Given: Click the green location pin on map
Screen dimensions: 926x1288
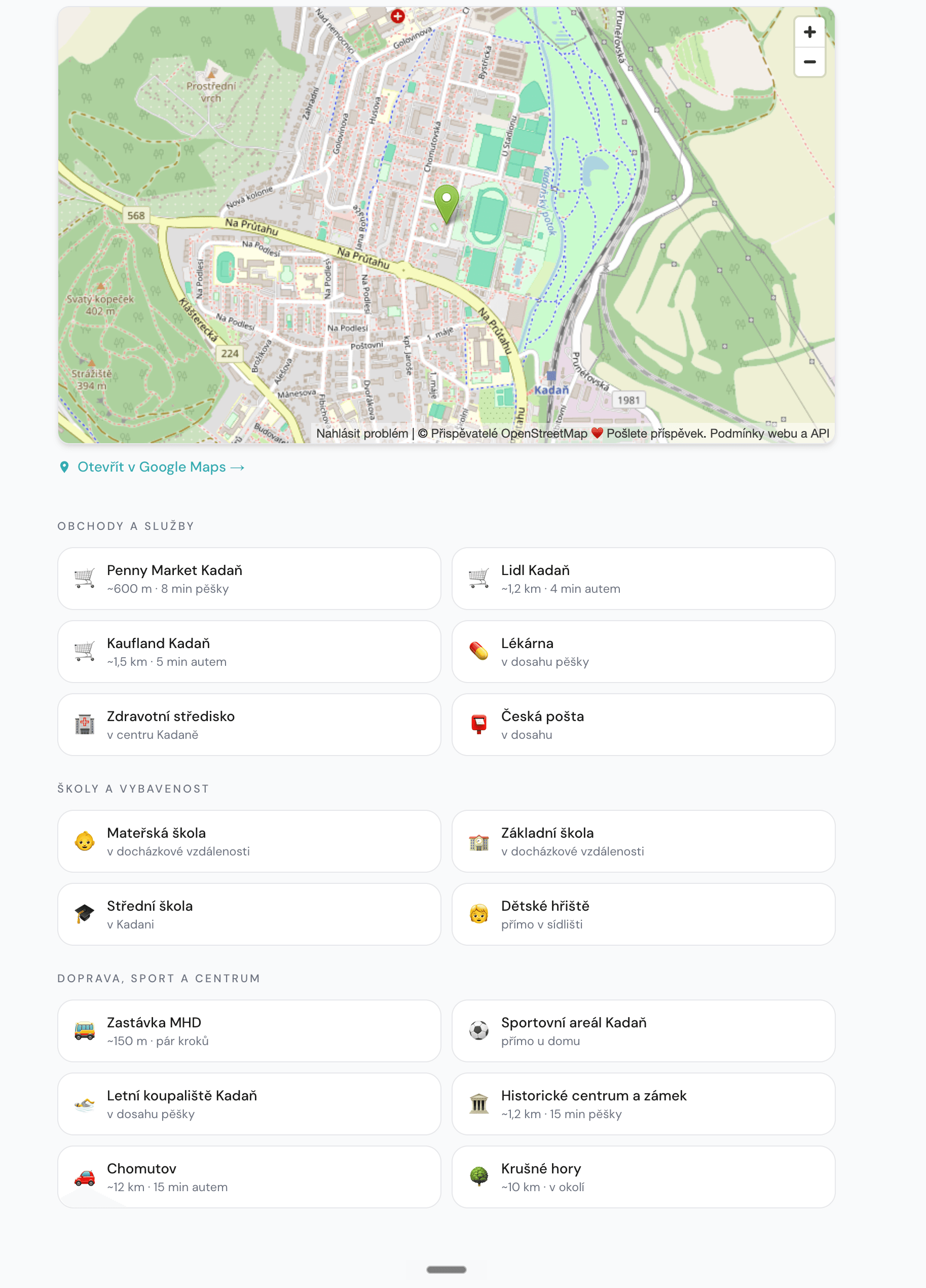Looking at the screenshot, I should (446, 204).
